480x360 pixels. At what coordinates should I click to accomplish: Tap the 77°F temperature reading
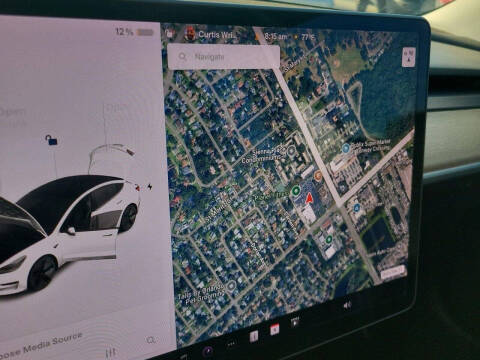(x=308, y=37)
